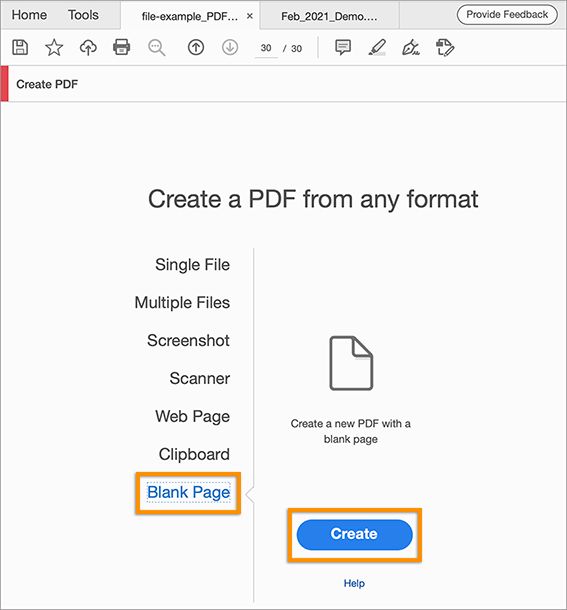Select the highlighter pen tool
Screen dimensions: 567x610
click(377, 47)
